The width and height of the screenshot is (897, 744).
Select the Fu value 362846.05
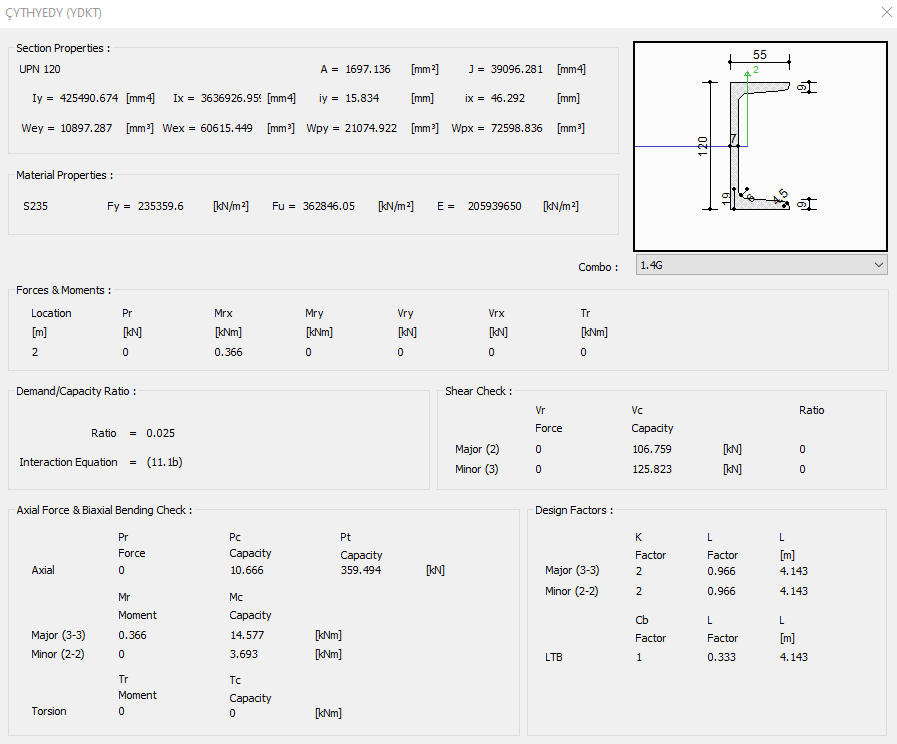click(328, 207)
